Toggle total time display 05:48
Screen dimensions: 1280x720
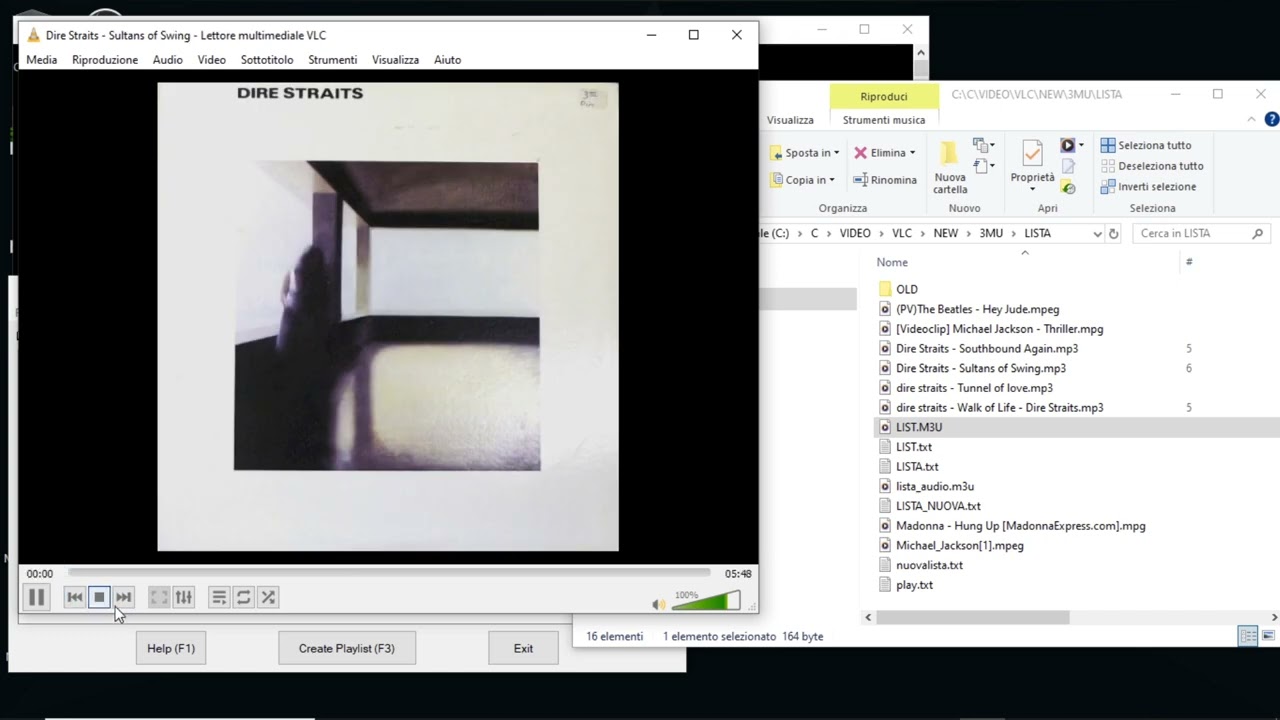click(738, 574)
